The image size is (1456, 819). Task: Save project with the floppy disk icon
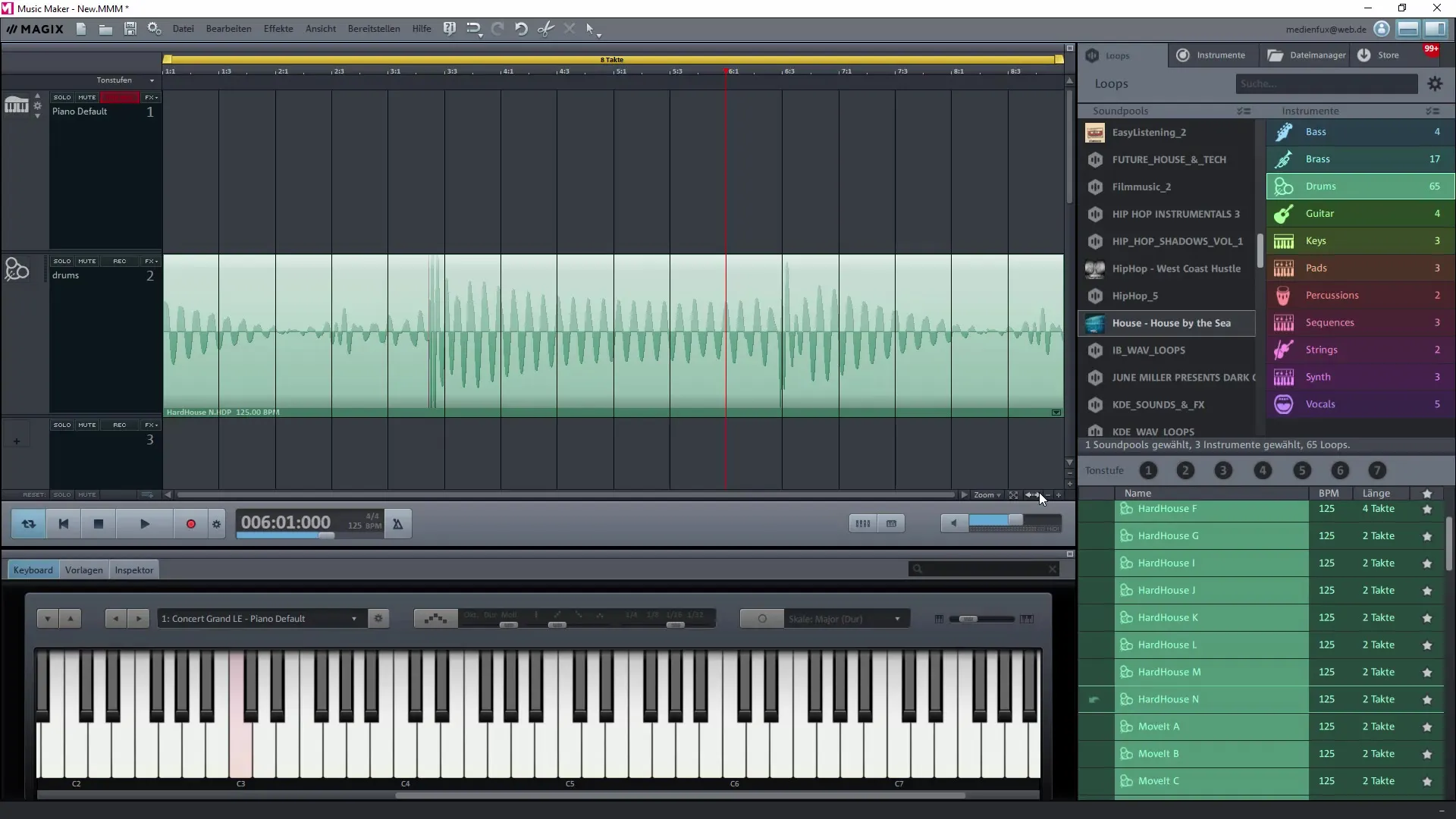[130, 29]
